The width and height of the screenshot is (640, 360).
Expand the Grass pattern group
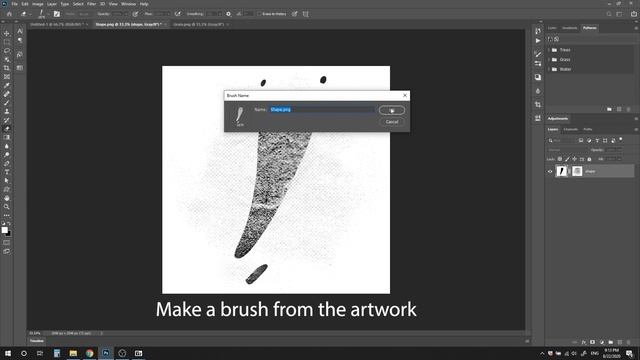point(549,60)
